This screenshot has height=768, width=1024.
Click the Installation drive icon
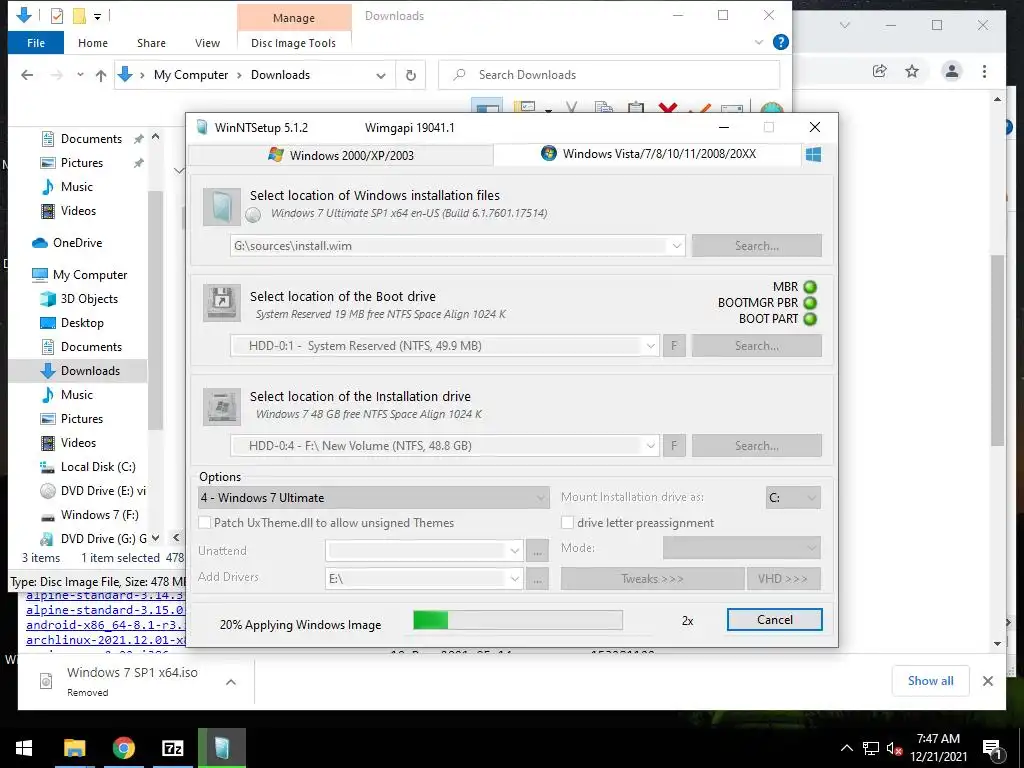tap(221, 407)
